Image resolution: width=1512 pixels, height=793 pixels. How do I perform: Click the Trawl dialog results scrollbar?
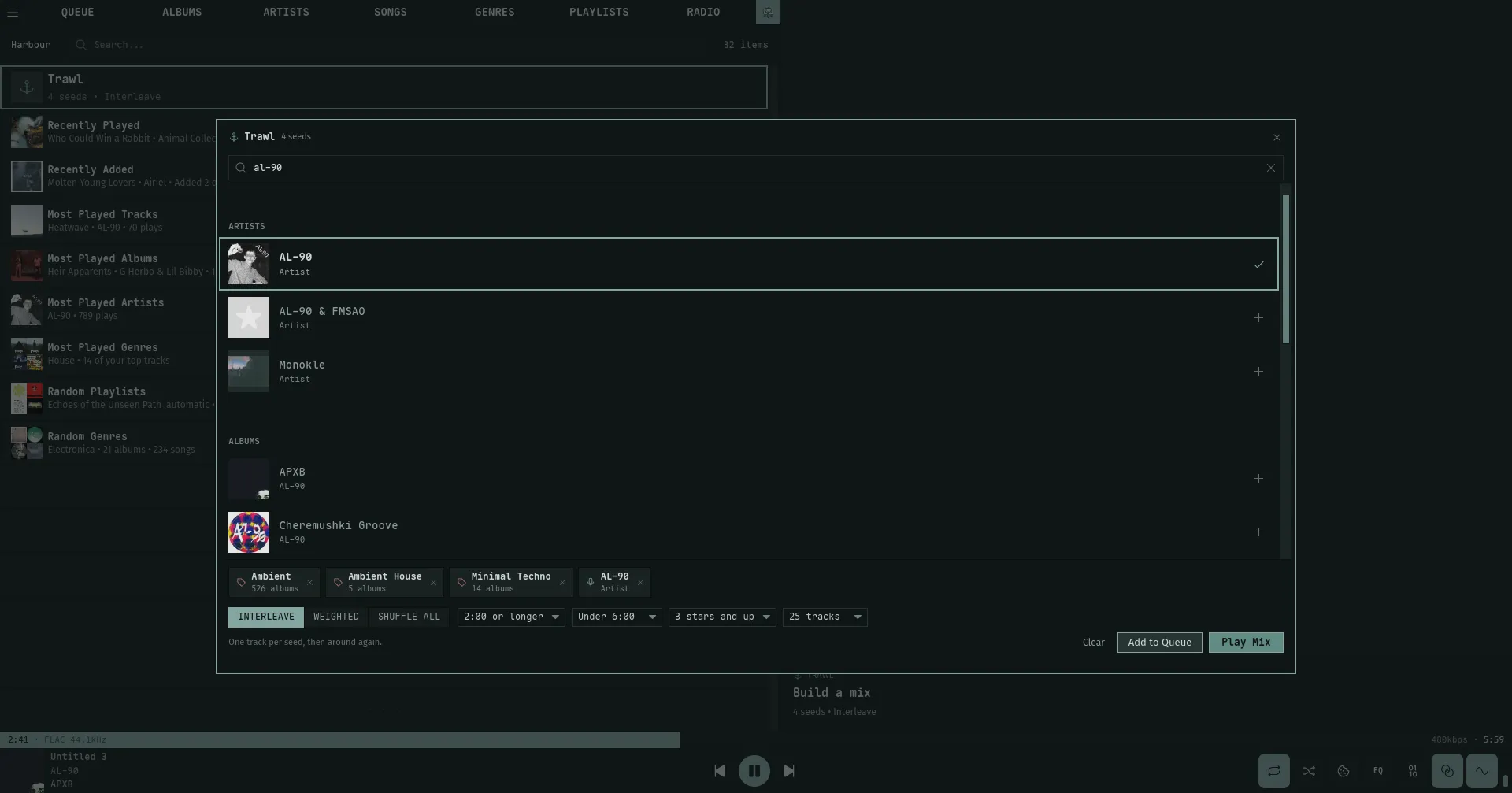[1286, 269]
